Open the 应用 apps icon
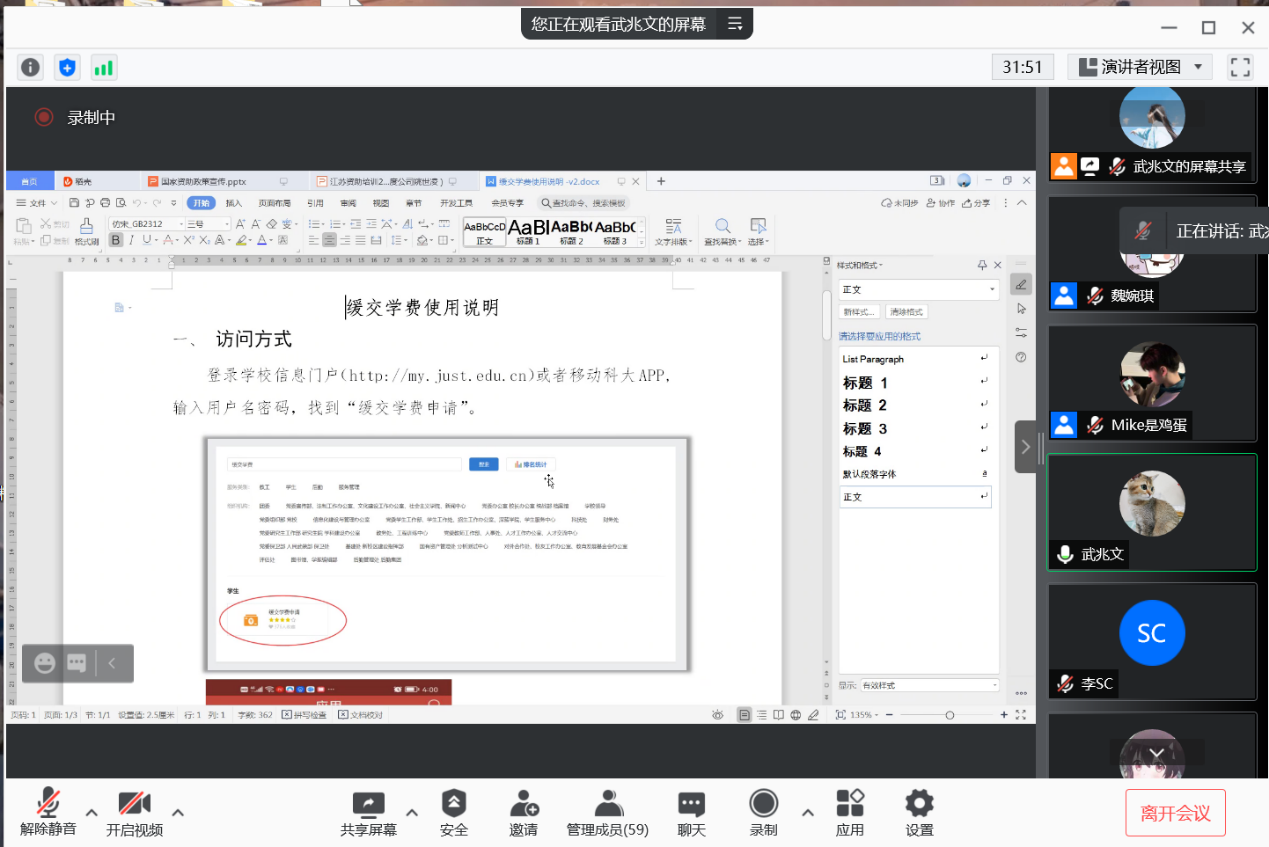The width and height of the screenshot is (1269, 847). [x=849, y=812]
